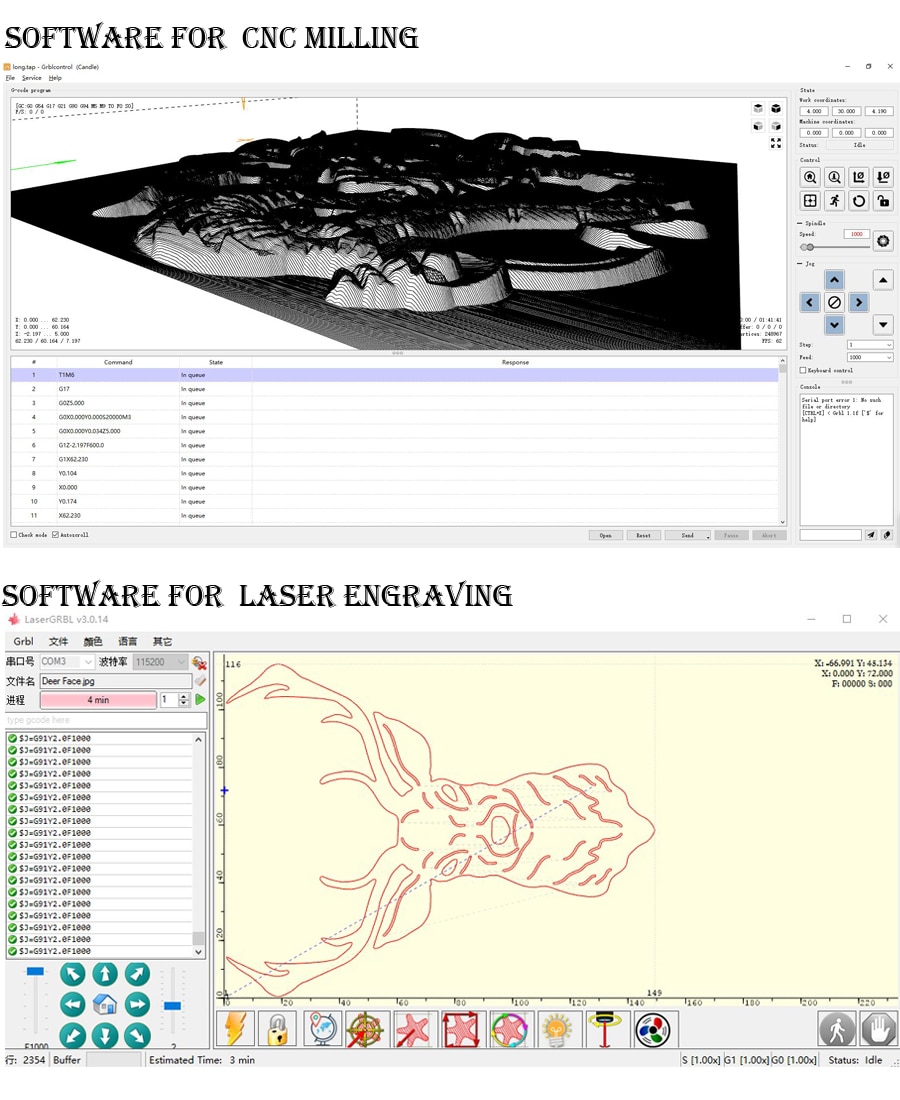
Task: Untick the Autoscroll checkbox
Action: tap(55, 535)
